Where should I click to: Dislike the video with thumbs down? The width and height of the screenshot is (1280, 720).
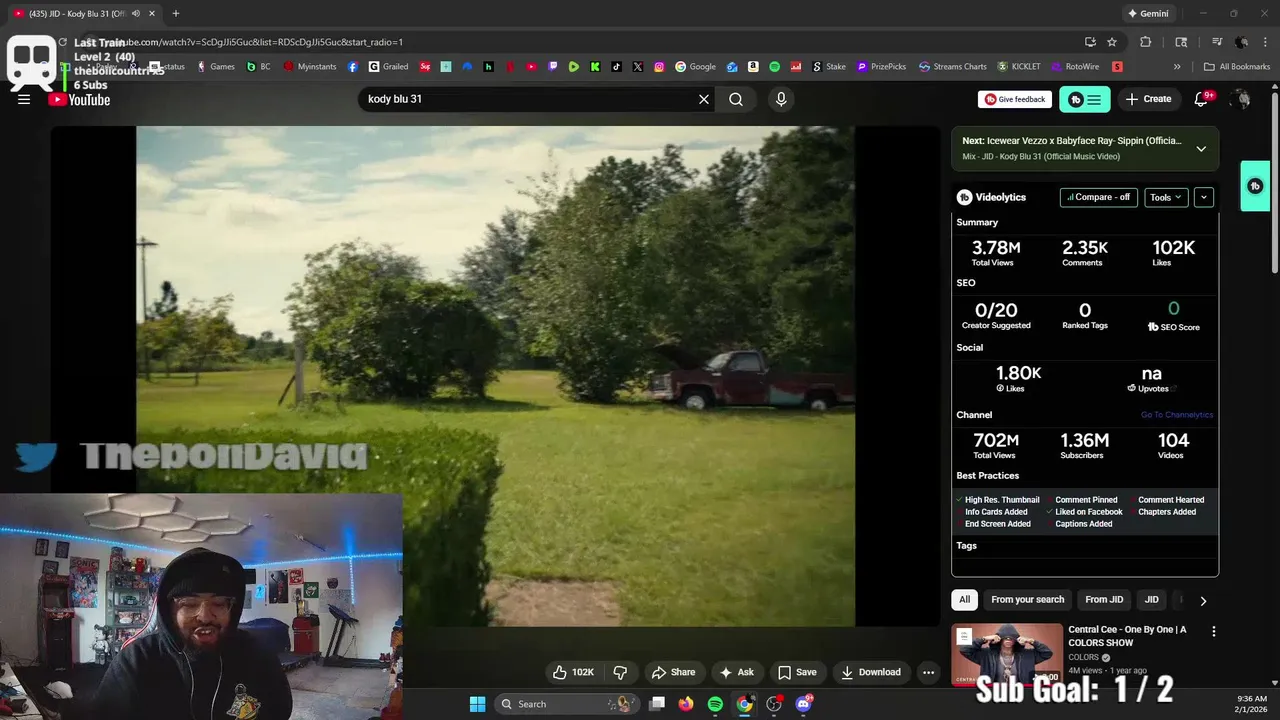(x=620, y=672)
